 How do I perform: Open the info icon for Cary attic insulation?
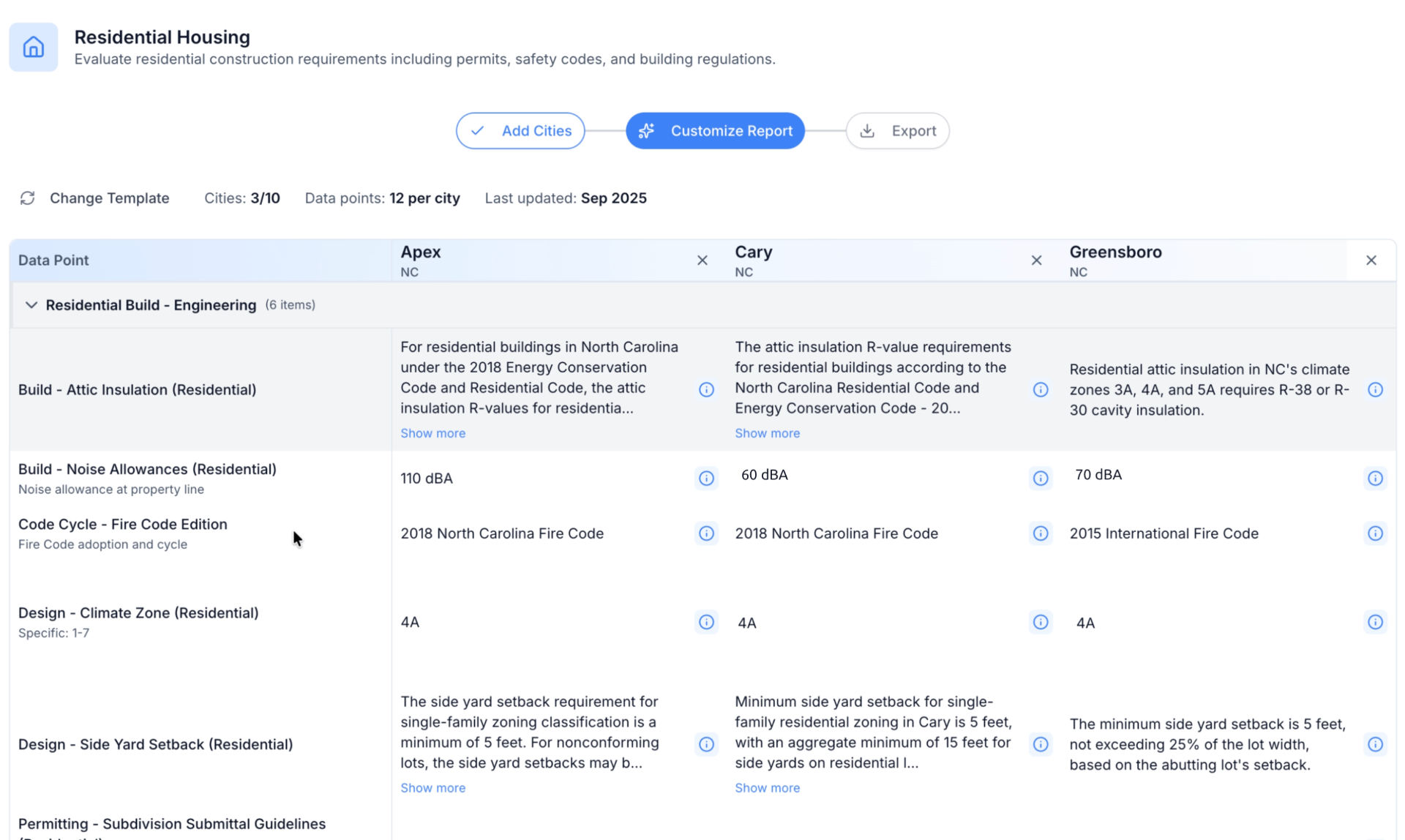coord(1041,389)
